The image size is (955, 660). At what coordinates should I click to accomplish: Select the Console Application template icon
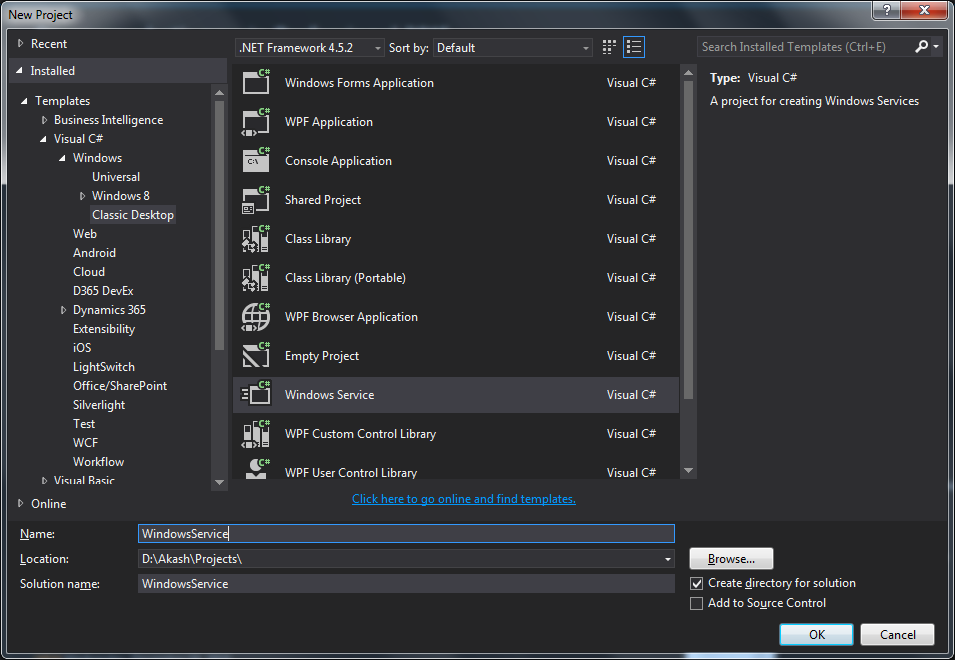pyautogui.click(x=256, y=160)
